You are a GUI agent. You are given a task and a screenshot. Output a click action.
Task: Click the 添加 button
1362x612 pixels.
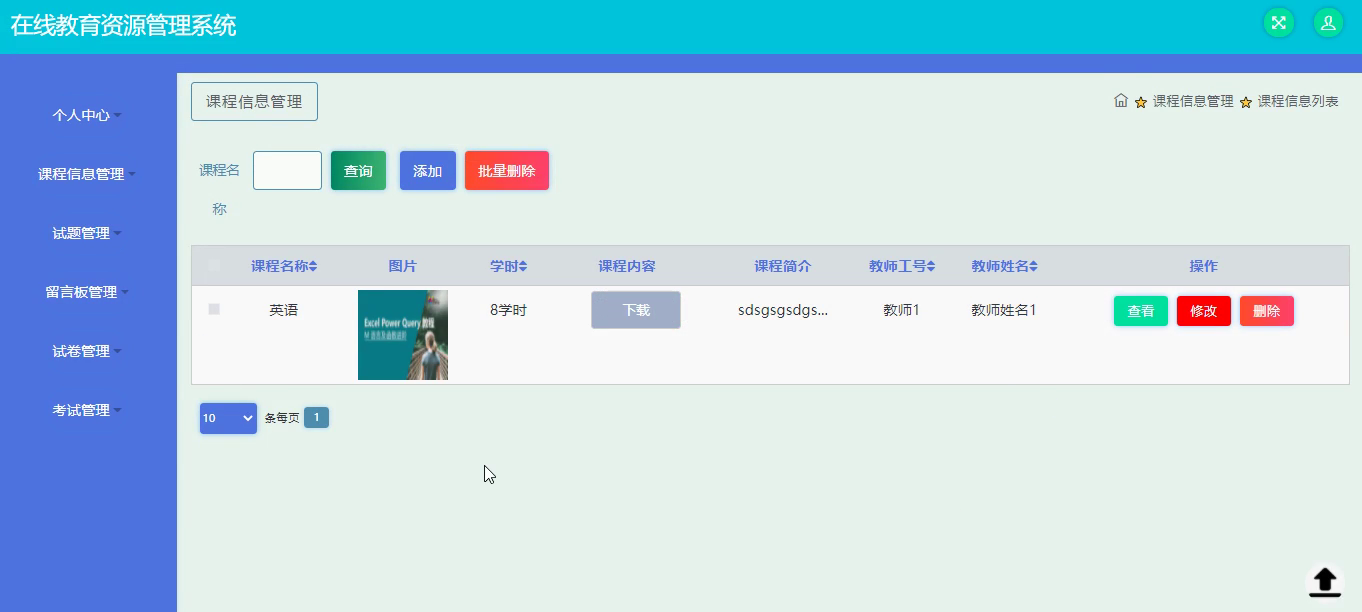[428, 171]
